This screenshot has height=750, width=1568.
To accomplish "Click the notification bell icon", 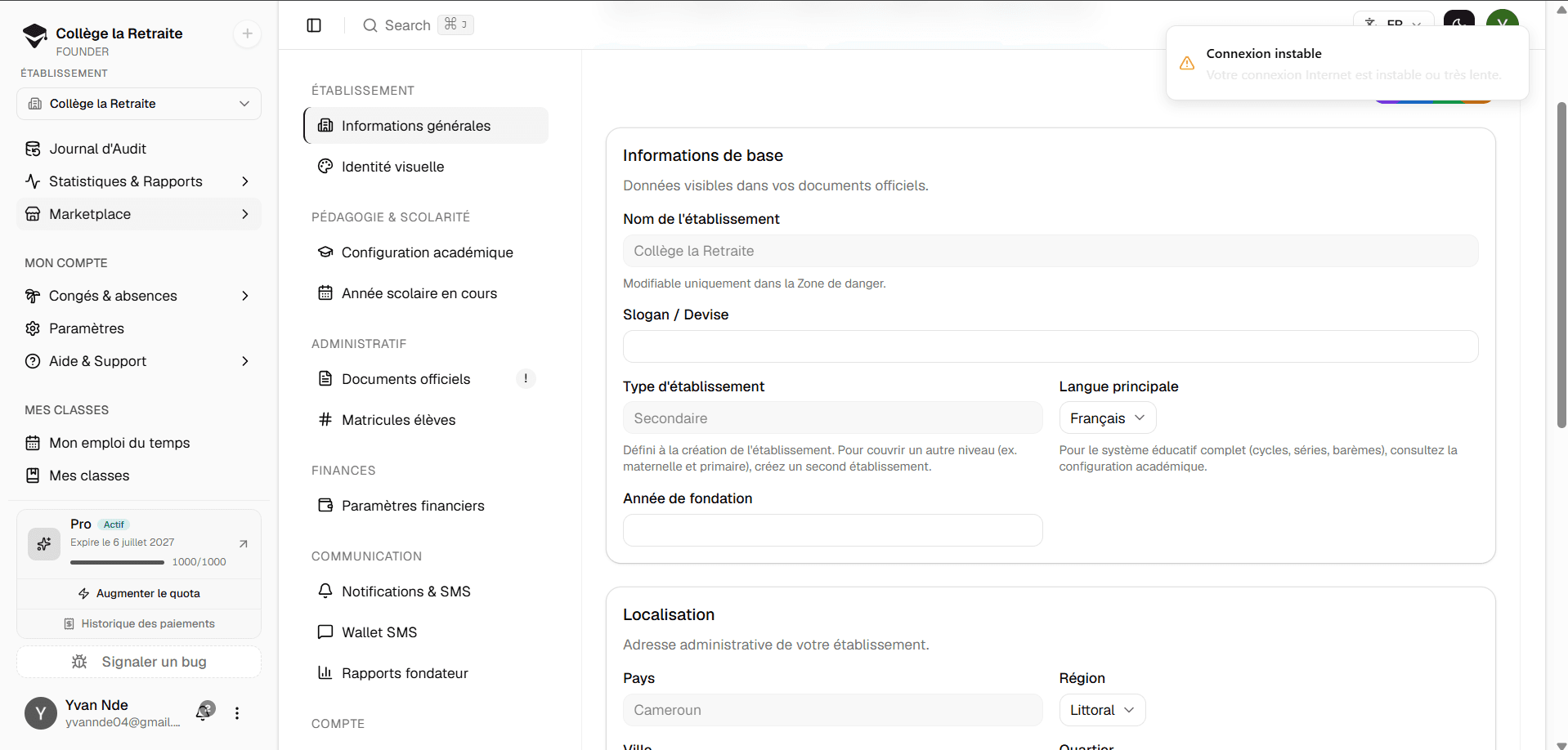I will (204, 712).
